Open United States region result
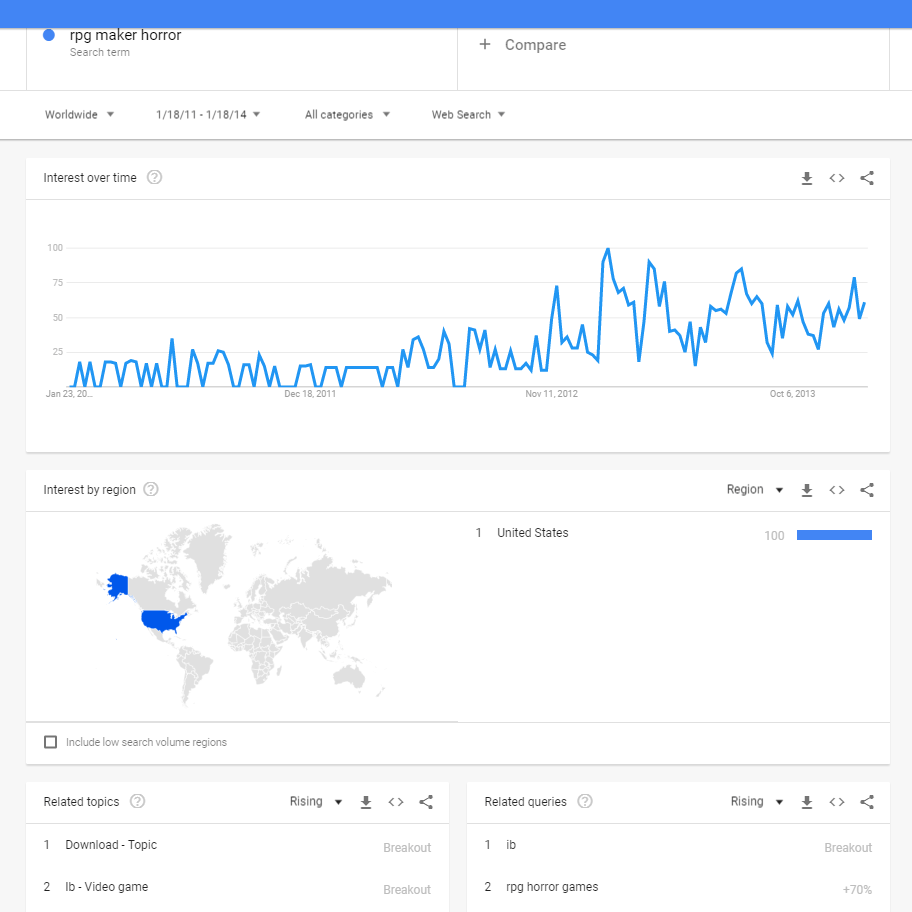912x912 pixels. (533, 533)
